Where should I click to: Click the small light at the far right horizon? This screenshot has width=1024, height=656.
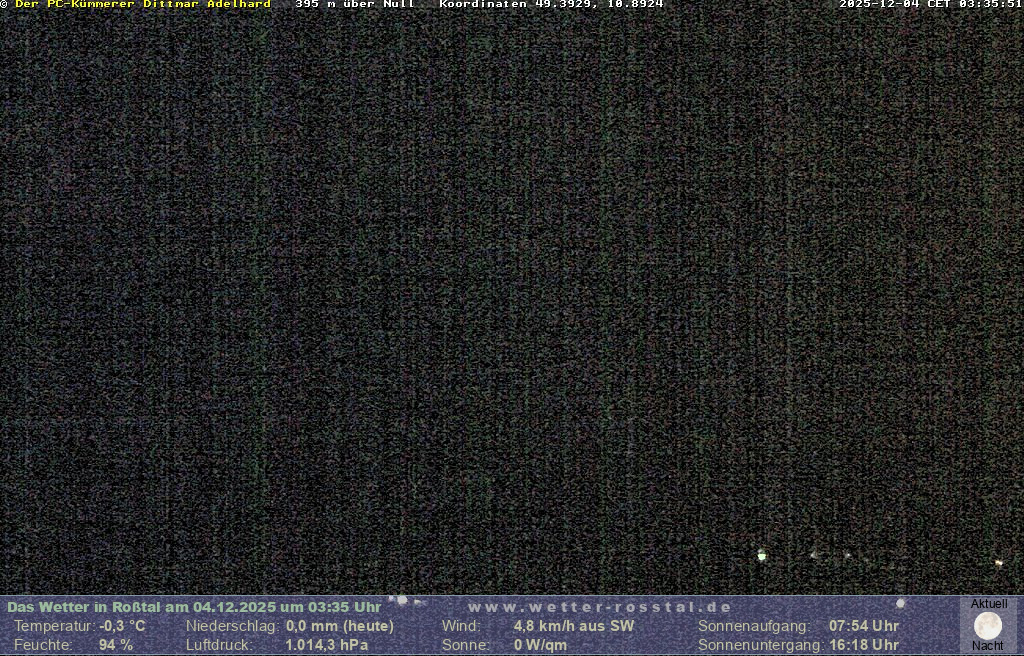(998, 564)
